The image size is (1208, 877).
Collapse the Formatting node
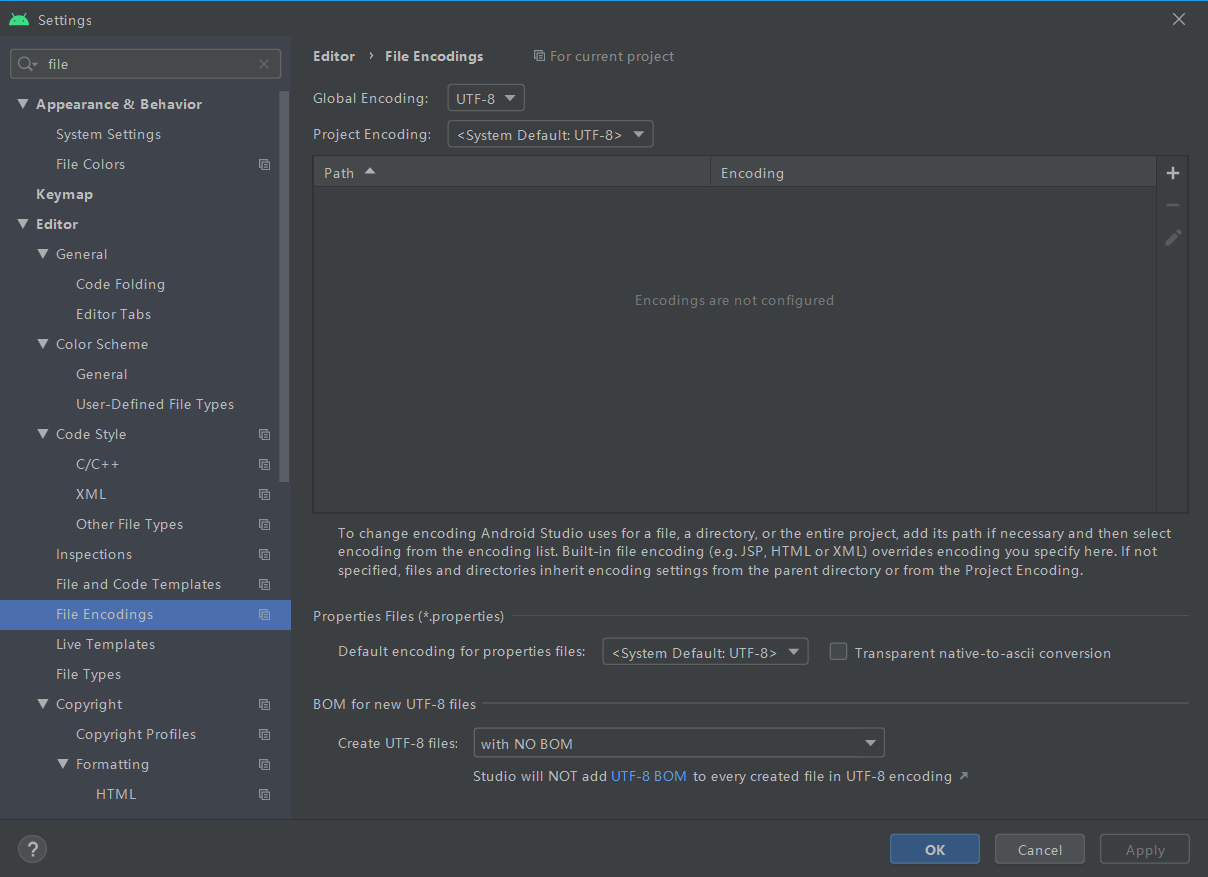click(63, 764)
